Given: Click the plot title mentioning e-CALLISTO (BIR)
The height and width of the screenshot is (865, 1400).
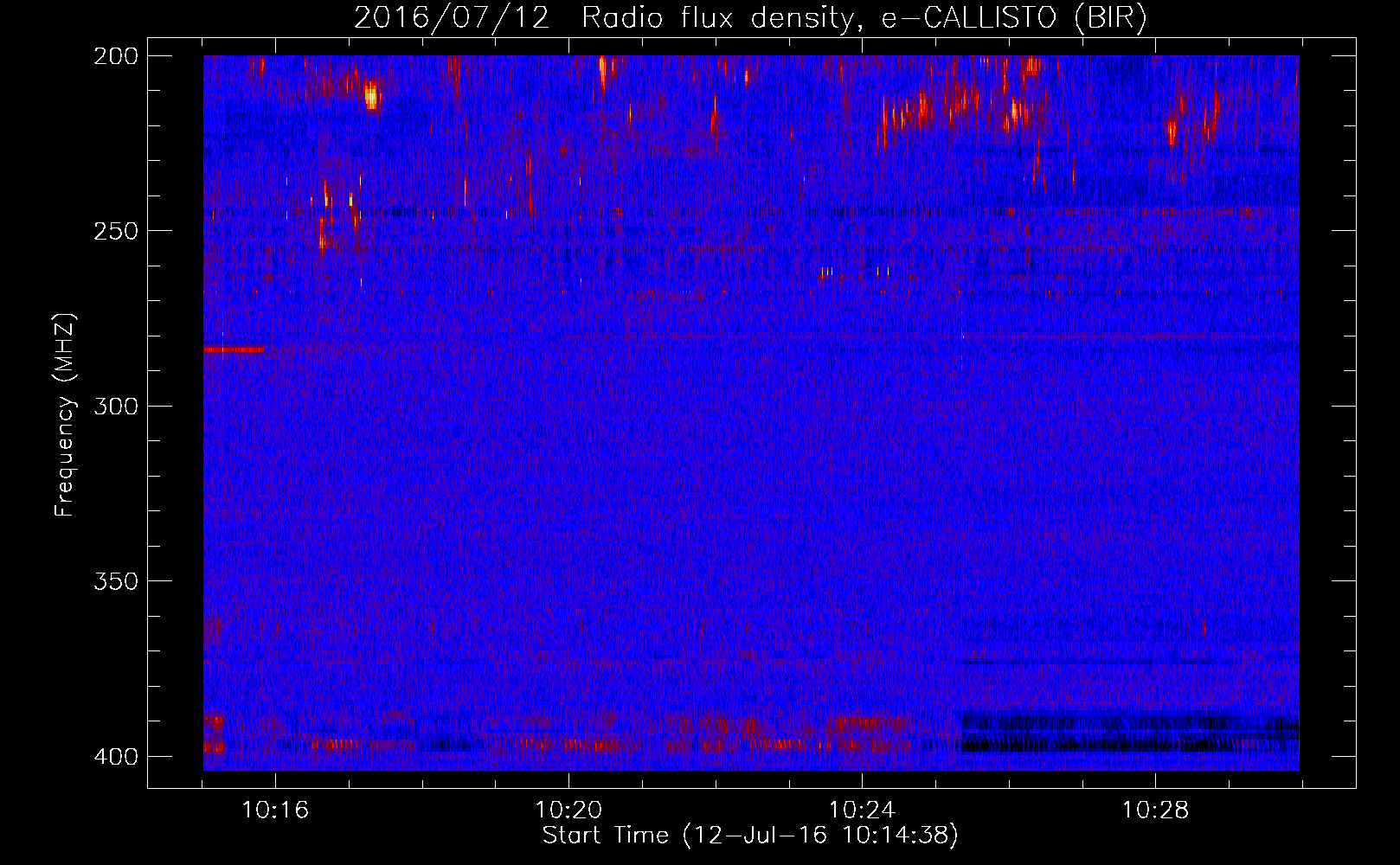Looking at the screenshot, I should coord(750,17).
